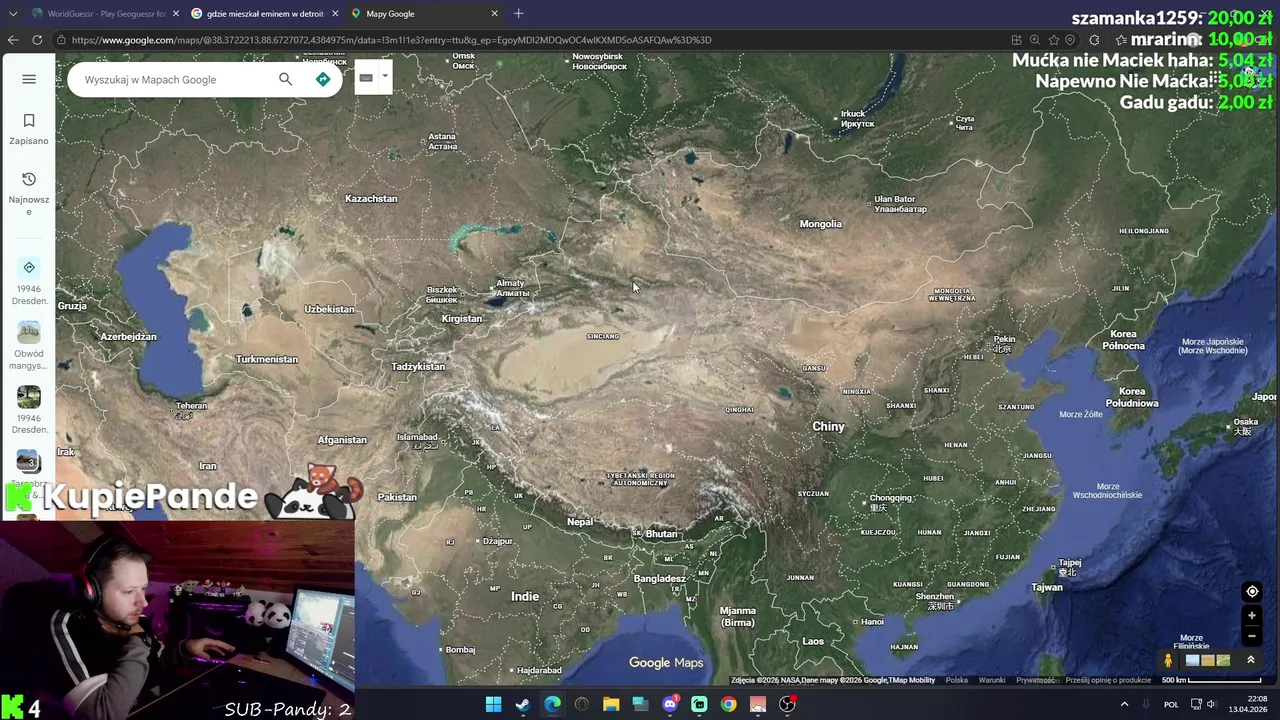The image size is (1280, 720).
Task: Open directions with the blue arrow icon
Action: pyautogui.click(x=323, y=79)
